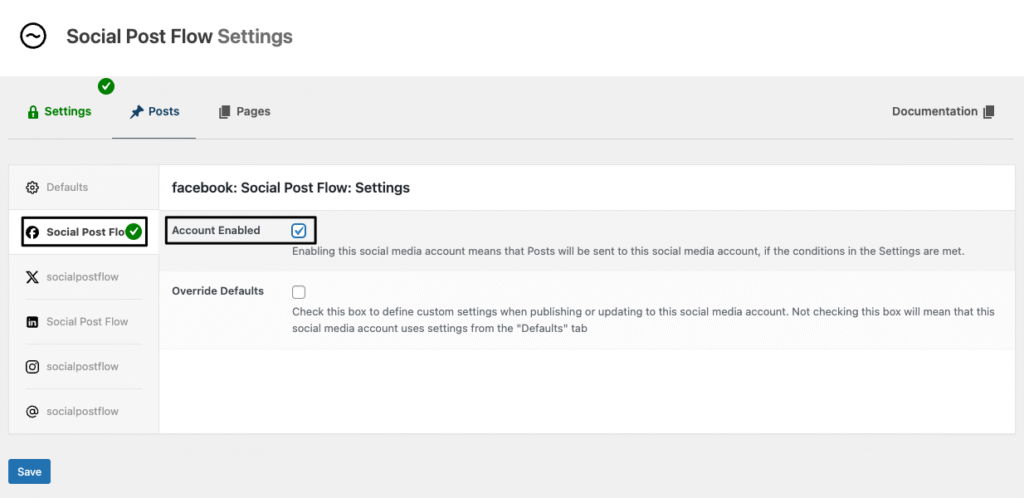Select the Instagram socialpostflow account
Viewport: 1024px width, 498px height.
(84, 367)
